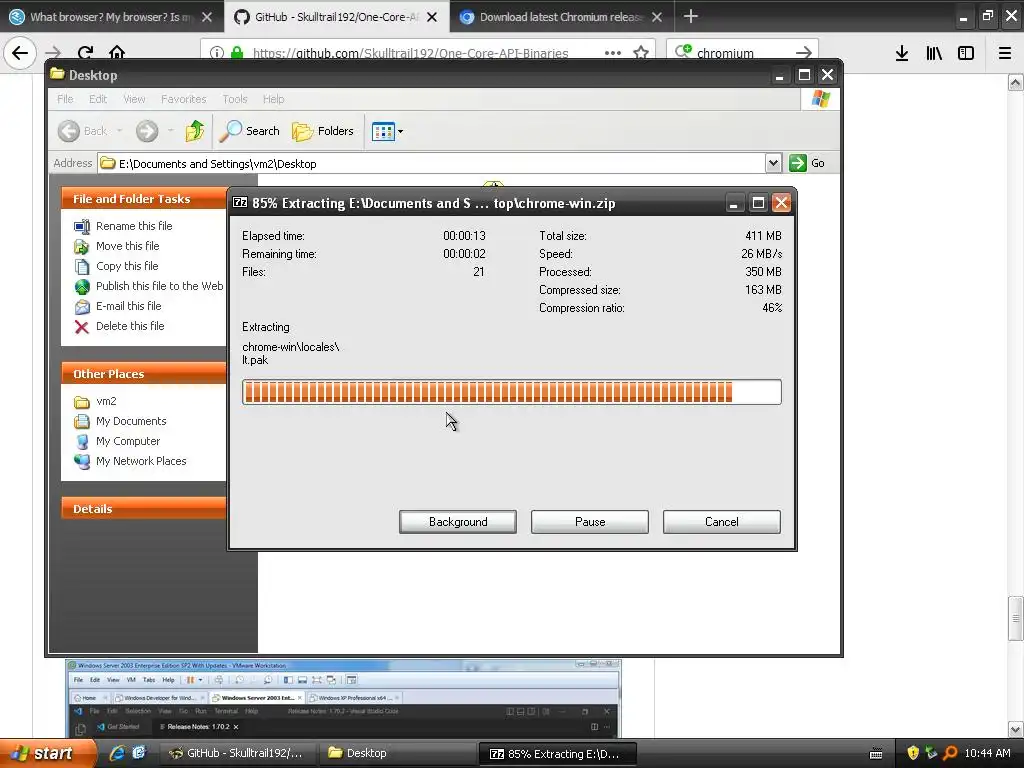
Task: Launch Internet Explorer from quick launch
Action: (118, 753)
